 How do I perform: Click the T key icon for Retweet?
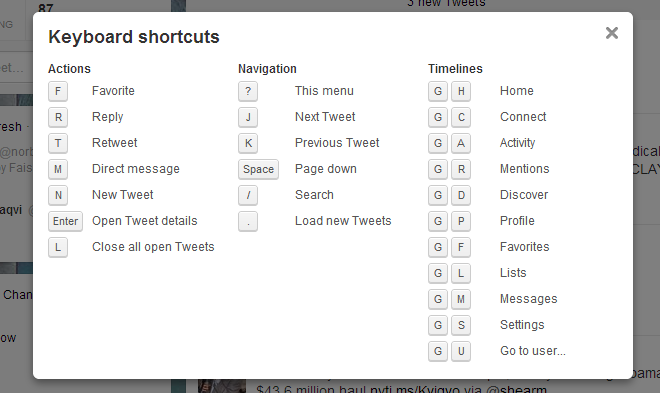[58, 143]
